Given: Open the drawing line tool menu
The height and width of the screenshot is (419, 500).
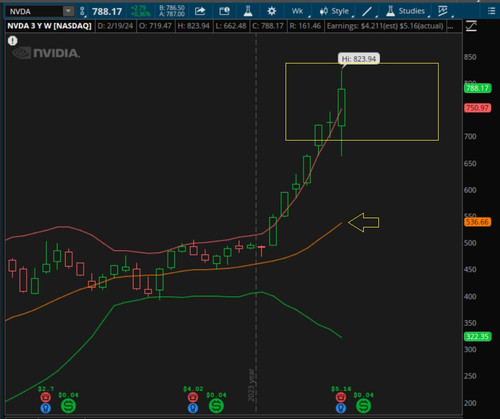Looking at the screenshot, I should click(369, 12).
